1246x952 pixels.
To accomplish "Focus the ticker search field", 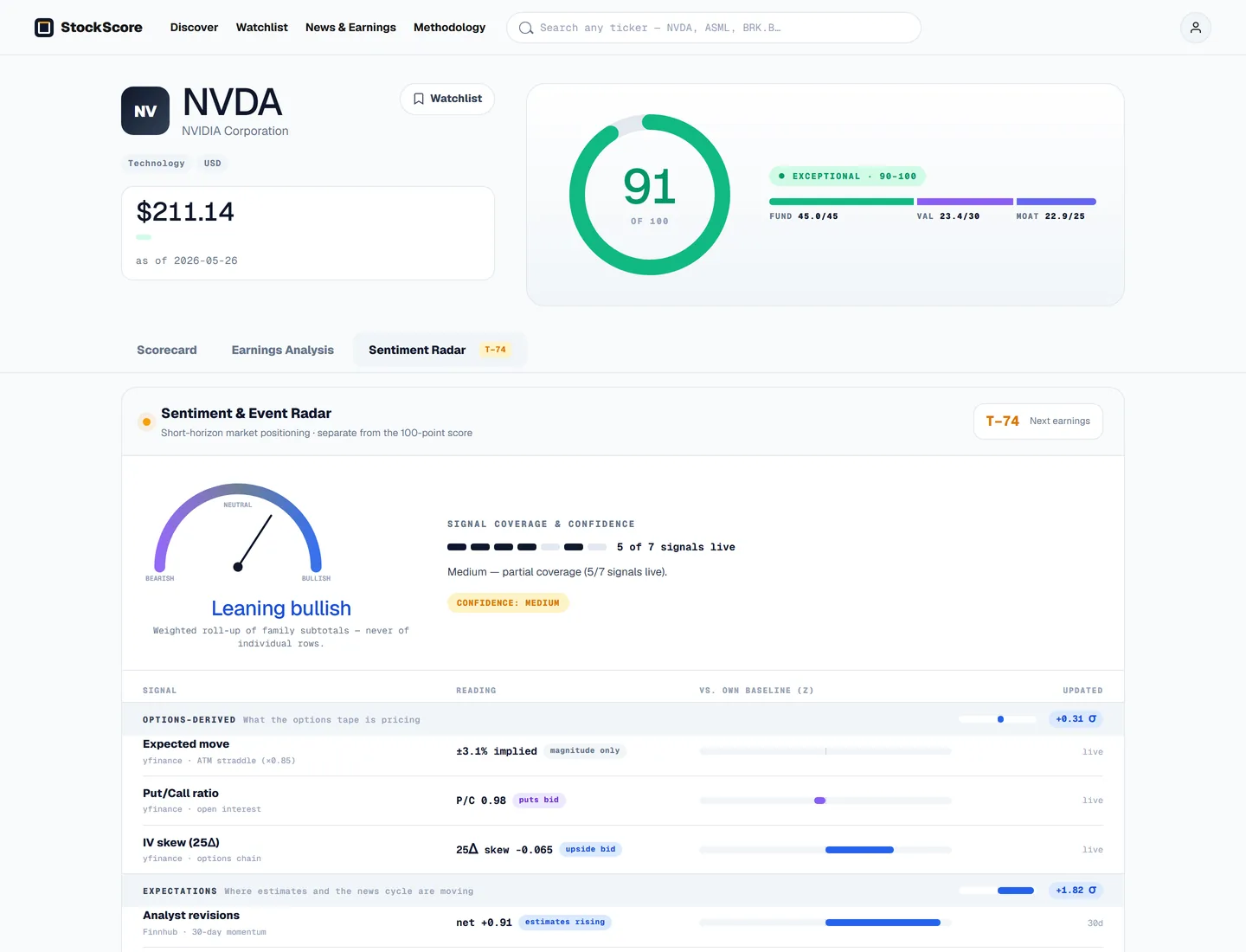I will [x=714, y=28].
